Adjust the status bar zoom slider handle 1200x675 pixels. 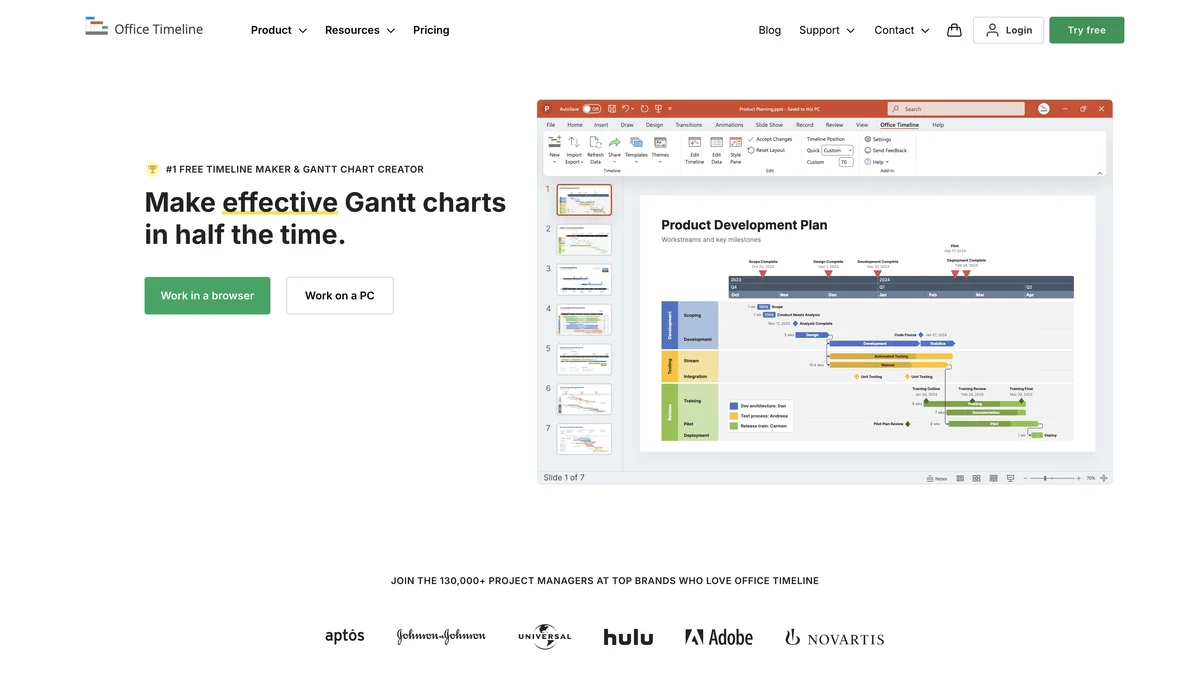pyautogui.click(x=1045, y=478)
